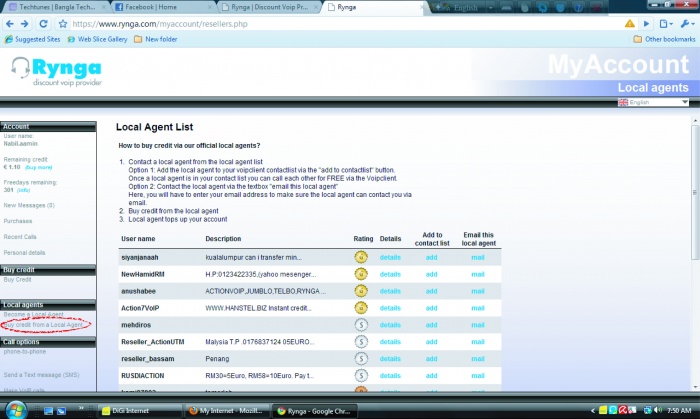
Task: Click the buy more credit link
Action: (x=38, y=167)
